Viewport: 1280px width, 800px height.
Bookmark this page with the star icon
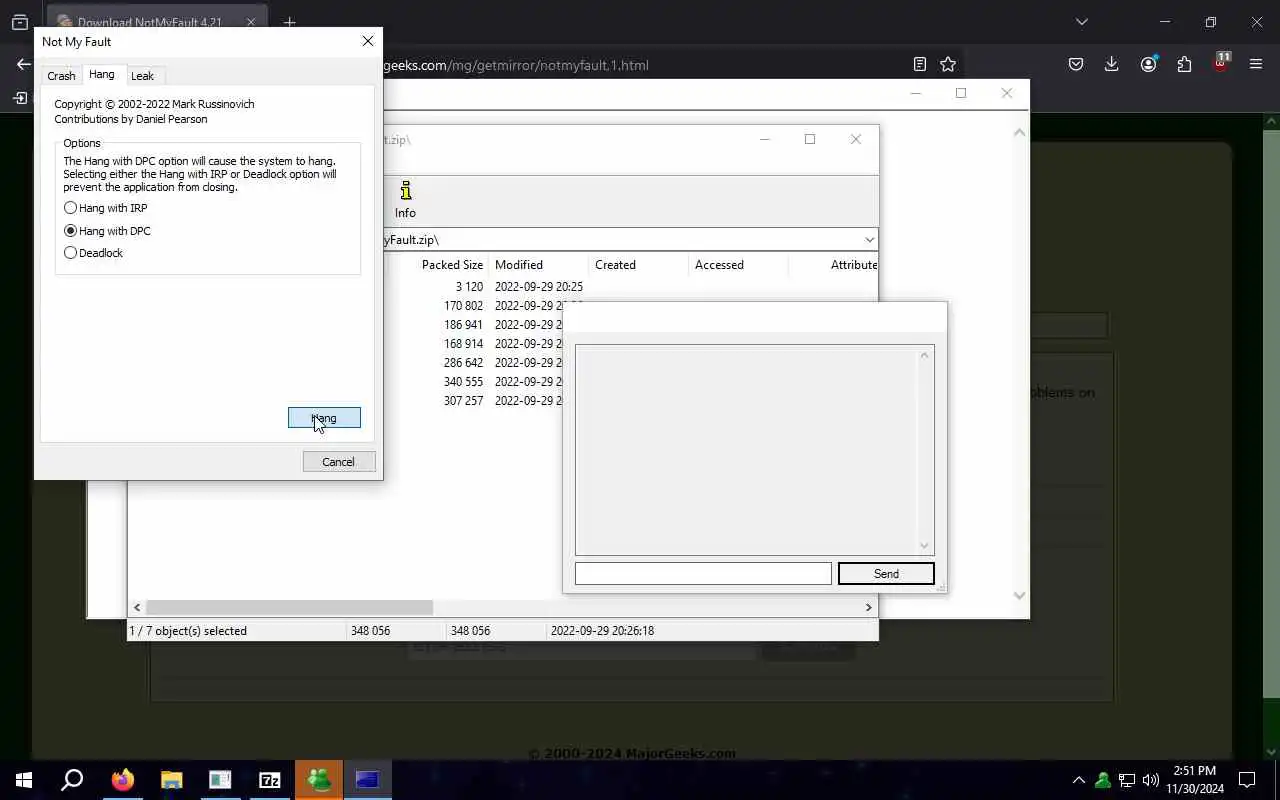[948, 64]
